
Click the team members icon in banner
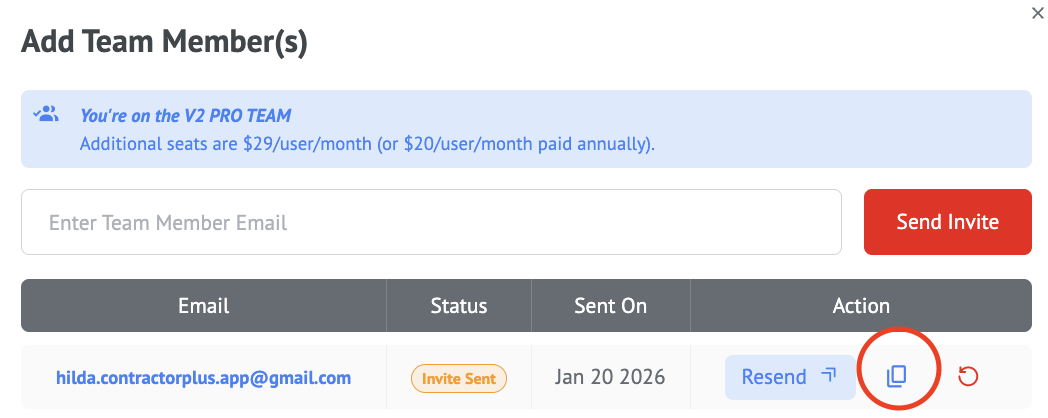point(45,114)
